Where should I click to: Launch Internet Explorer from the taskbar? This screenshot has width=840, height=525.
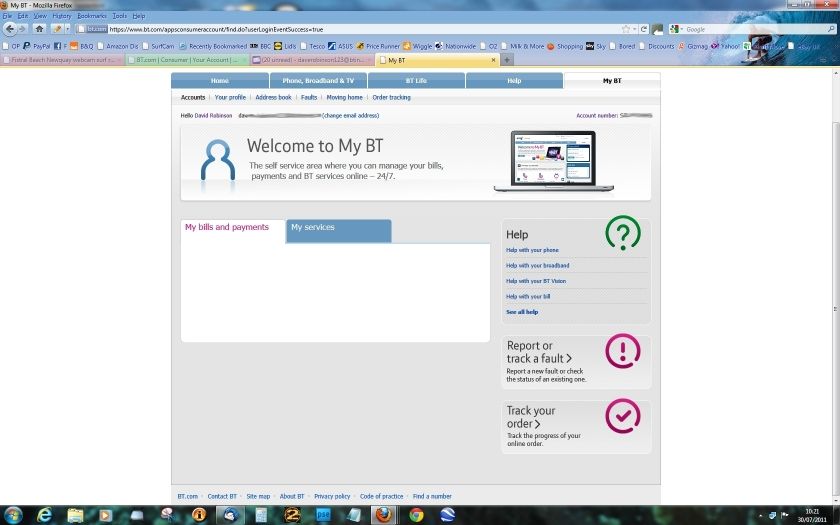click(44, 515)
